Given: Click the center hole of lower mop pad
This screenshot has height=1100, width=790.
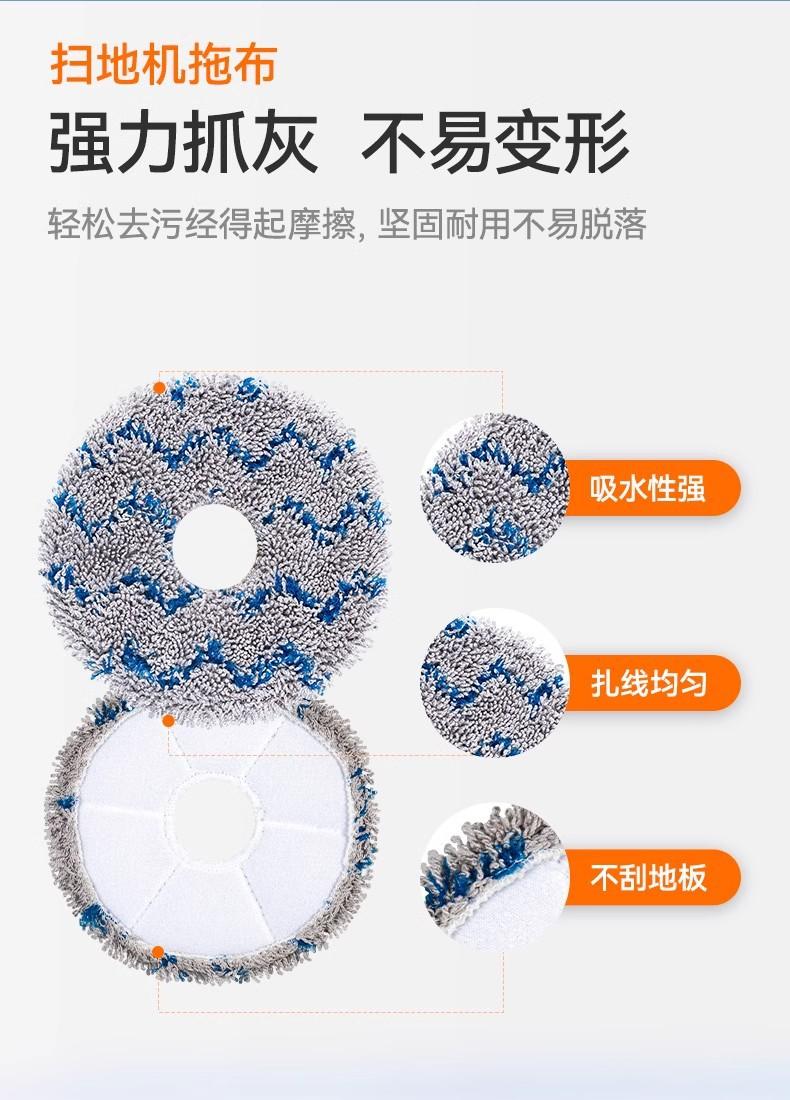Looking at the screenshot, I should (213, 821).
